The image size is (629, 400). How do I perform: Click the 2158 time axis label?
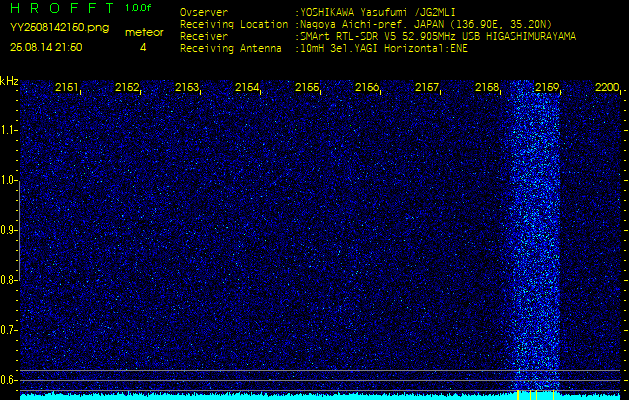click(x=487, y=87)
